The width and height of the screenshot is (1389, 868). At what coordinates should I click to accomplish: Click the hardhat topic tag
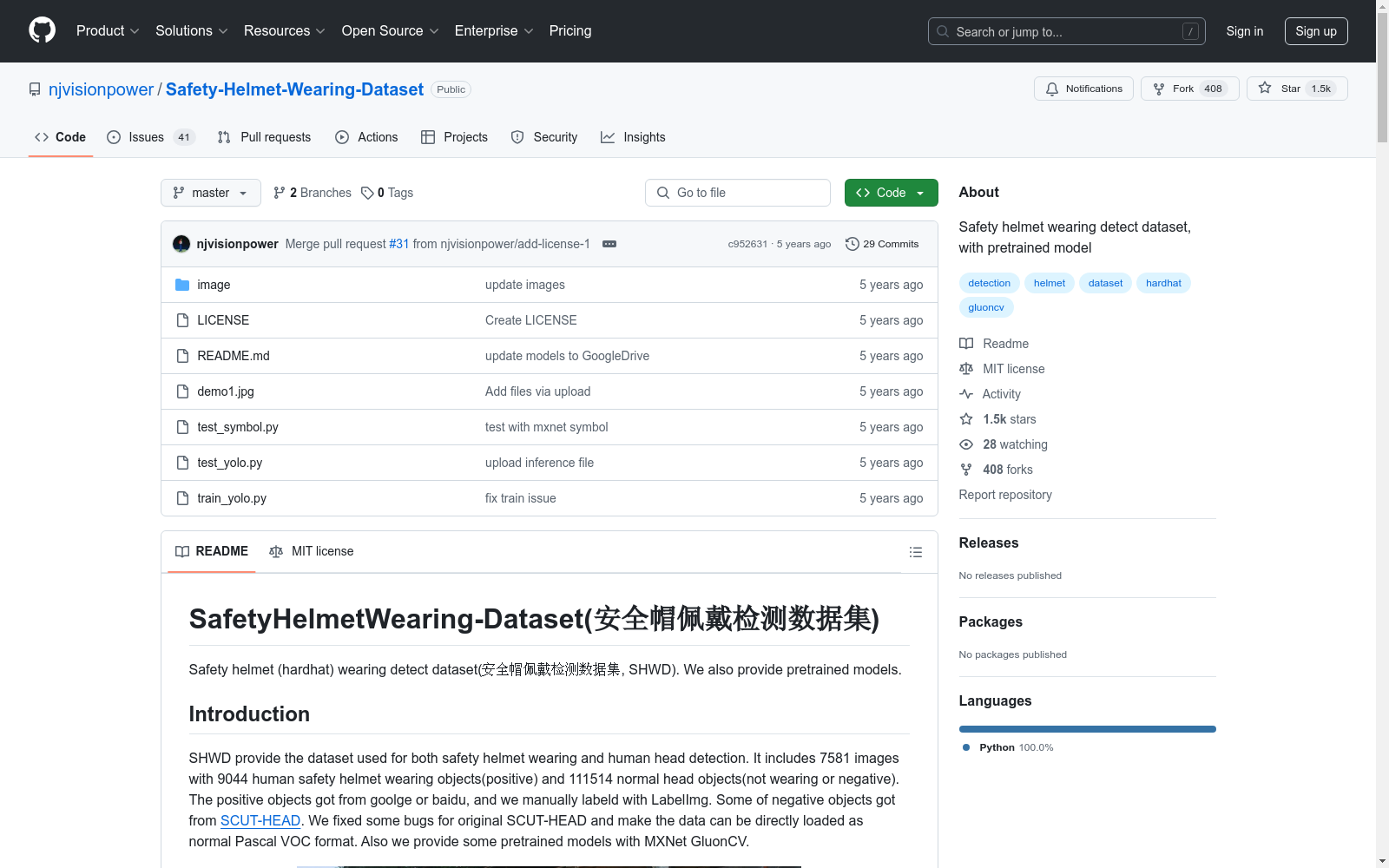tap(1163, 283)
